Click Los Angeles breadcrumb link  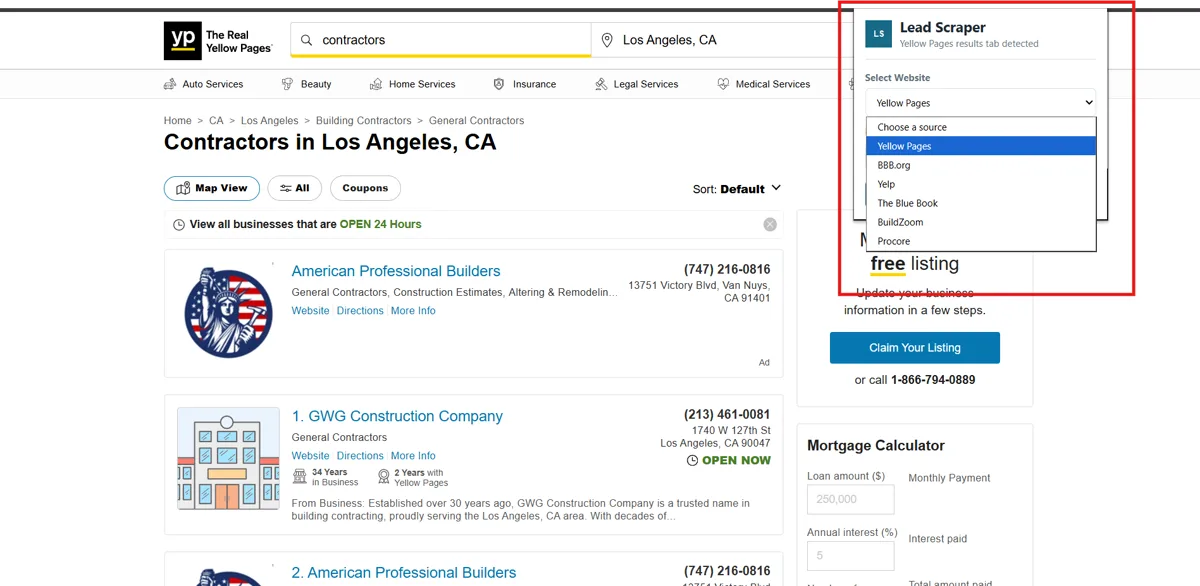click(270, 121)
